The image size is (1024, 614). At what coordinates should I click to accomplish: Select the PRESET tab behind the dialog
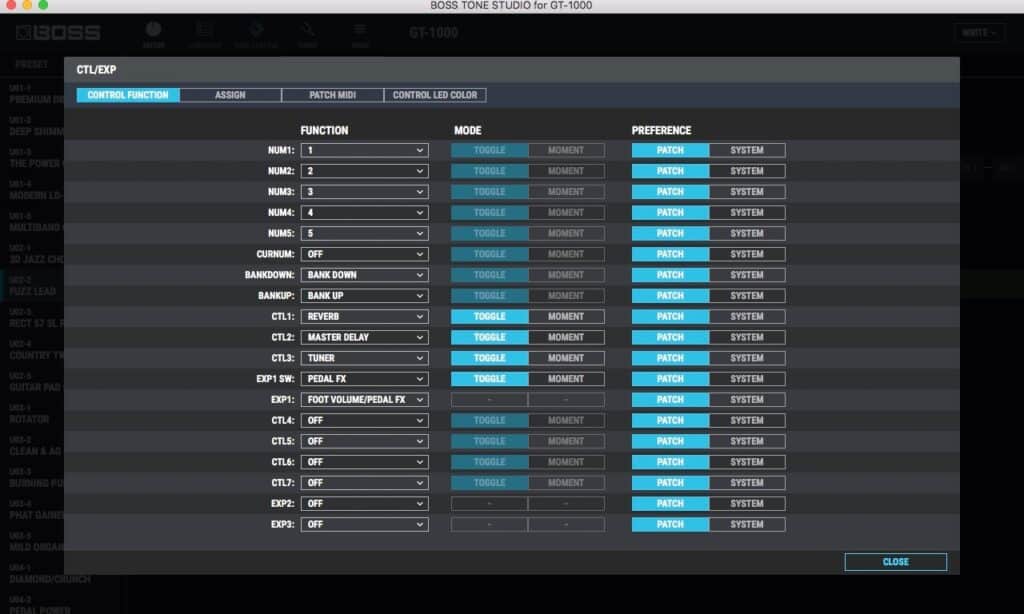(31, 64)
